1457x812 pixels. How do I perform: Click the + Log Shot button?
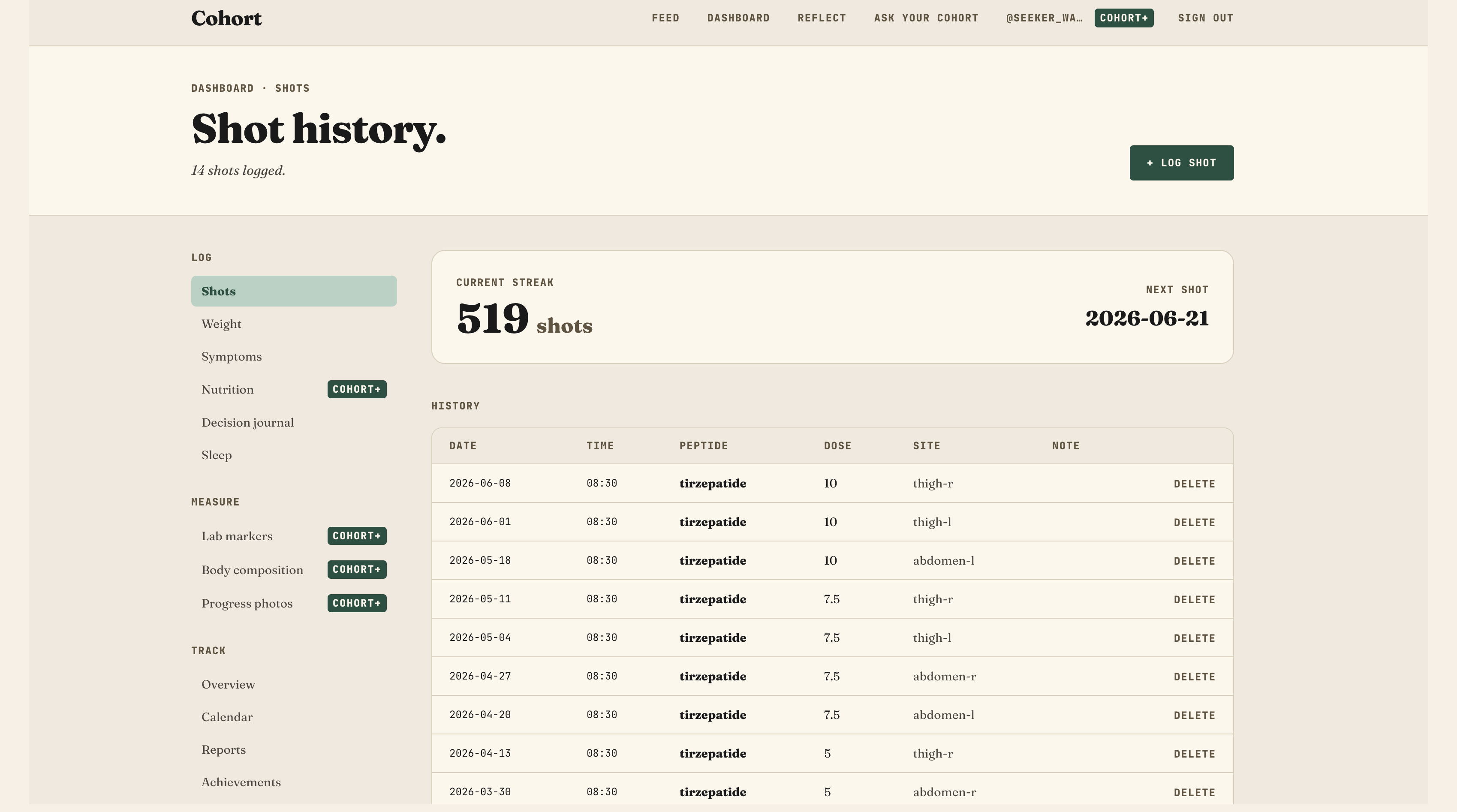coord(1182,163)
